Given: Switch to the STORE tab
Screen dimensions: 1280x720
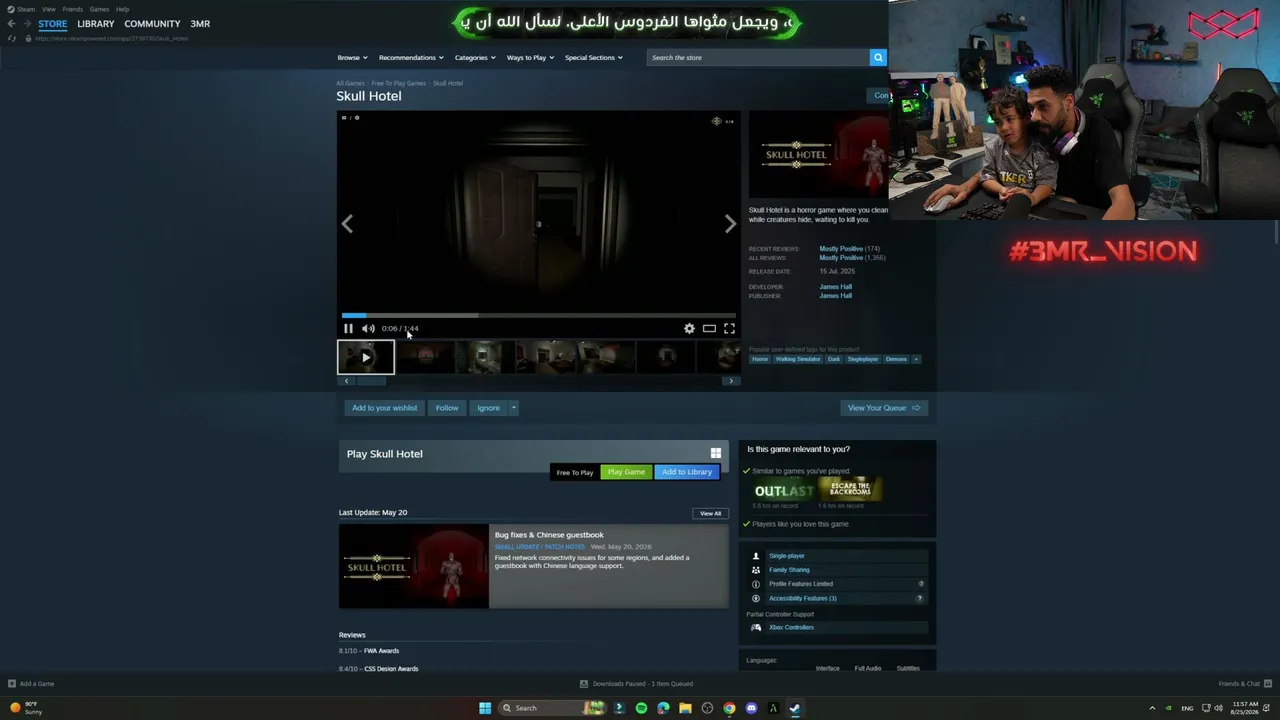Looking at the screenshot, I should [53, 24].
